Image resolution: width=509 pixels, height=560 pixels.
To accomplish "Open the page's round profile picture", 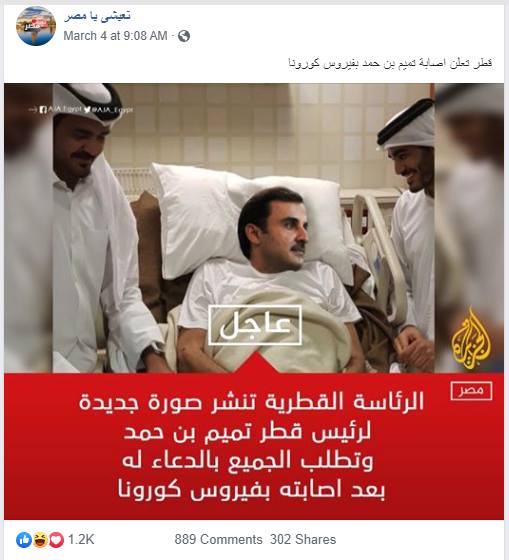I will point(36,26).
